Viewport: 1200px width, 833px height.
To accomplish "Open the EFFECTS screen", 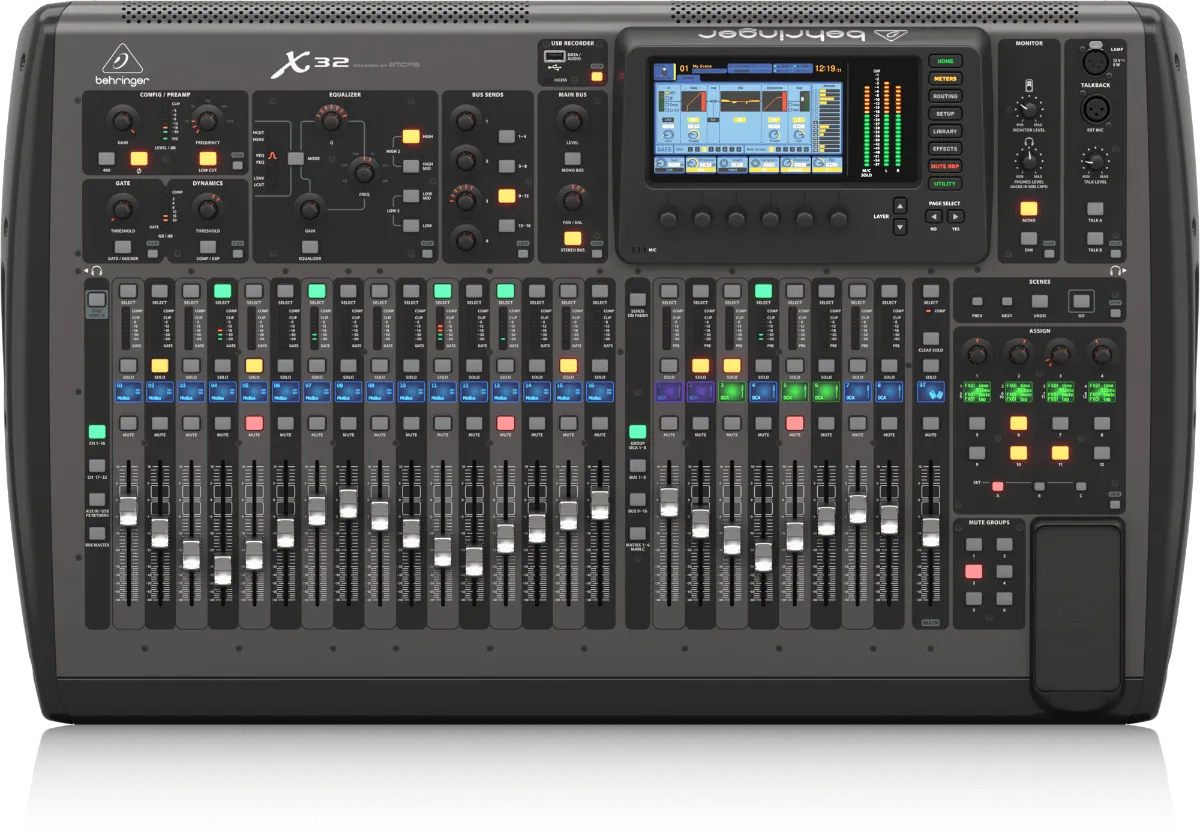I will [x=945, y=149].
